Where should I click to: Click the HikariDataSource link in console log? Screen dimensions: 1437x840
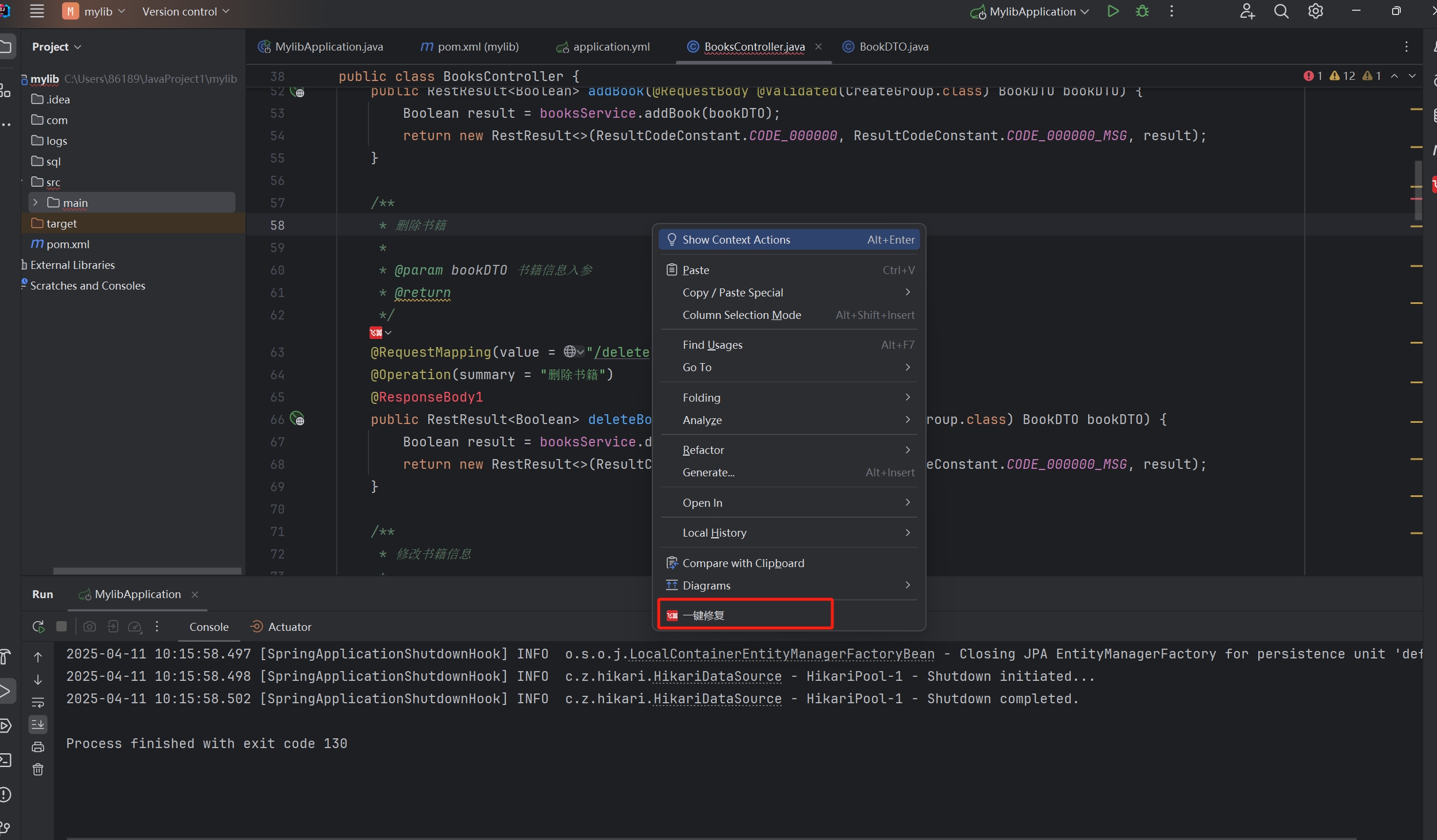coord(717,677)
